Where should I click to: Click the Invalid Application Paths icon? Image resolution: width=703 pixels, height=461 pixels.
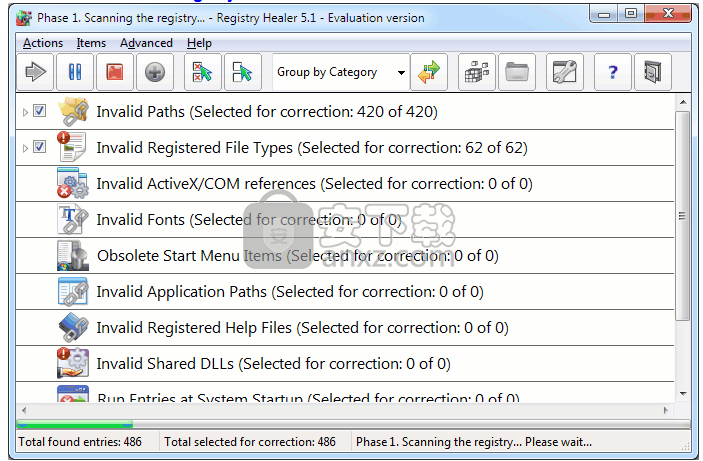pos(73,291)
